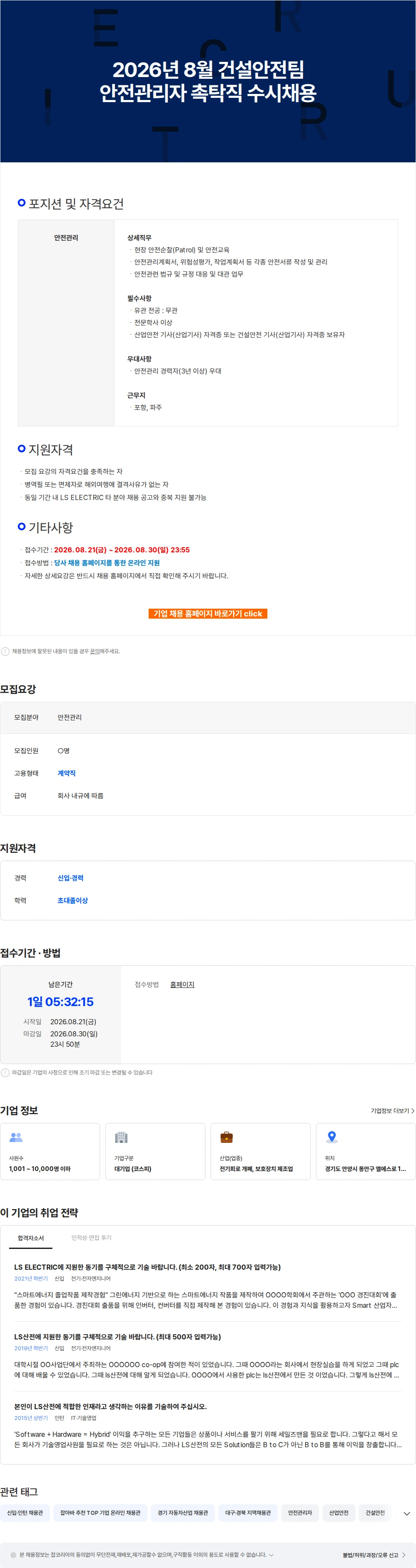Click the 경기도 안양시 동안구 location text
Viewport: 416px width, 1568px height.
(x=365, y=1169)
